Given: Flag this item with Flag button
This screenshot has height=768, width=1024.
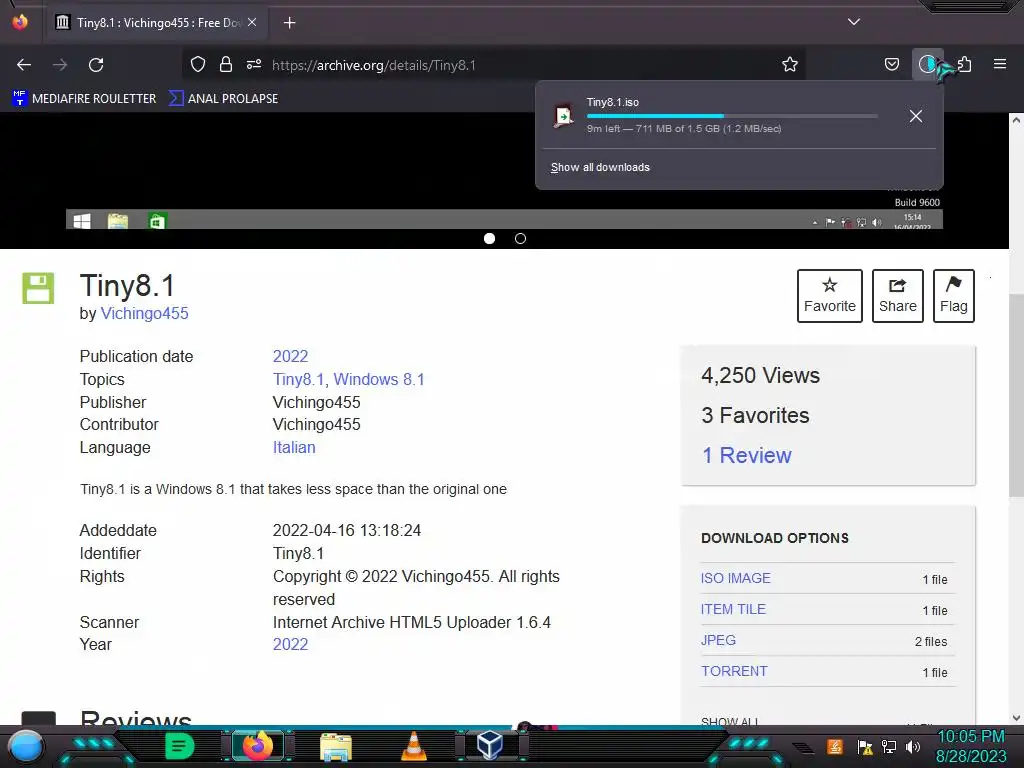Looking at the screenshot, I should point(953,296).
